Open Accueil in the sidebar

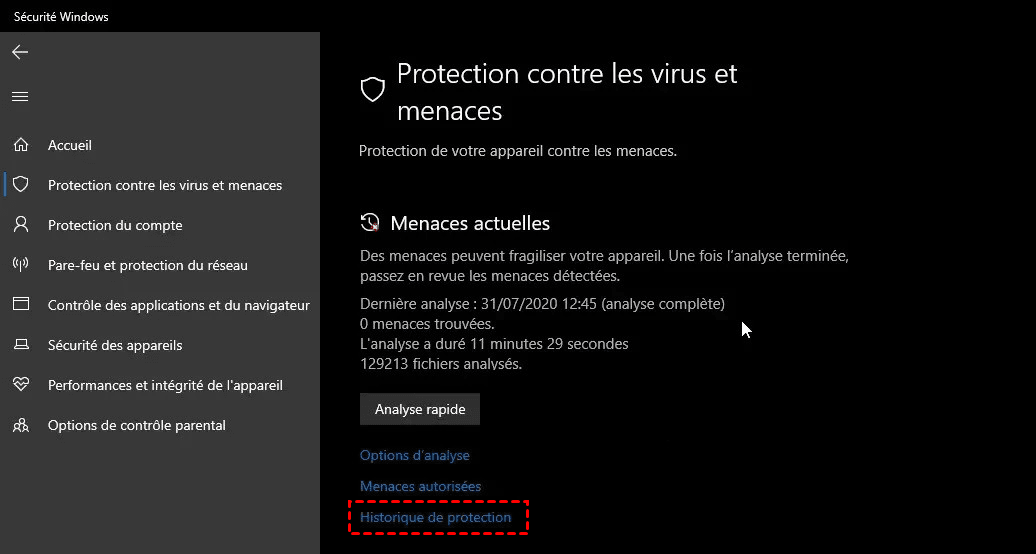pyautogui.click(x=70, y=145)
